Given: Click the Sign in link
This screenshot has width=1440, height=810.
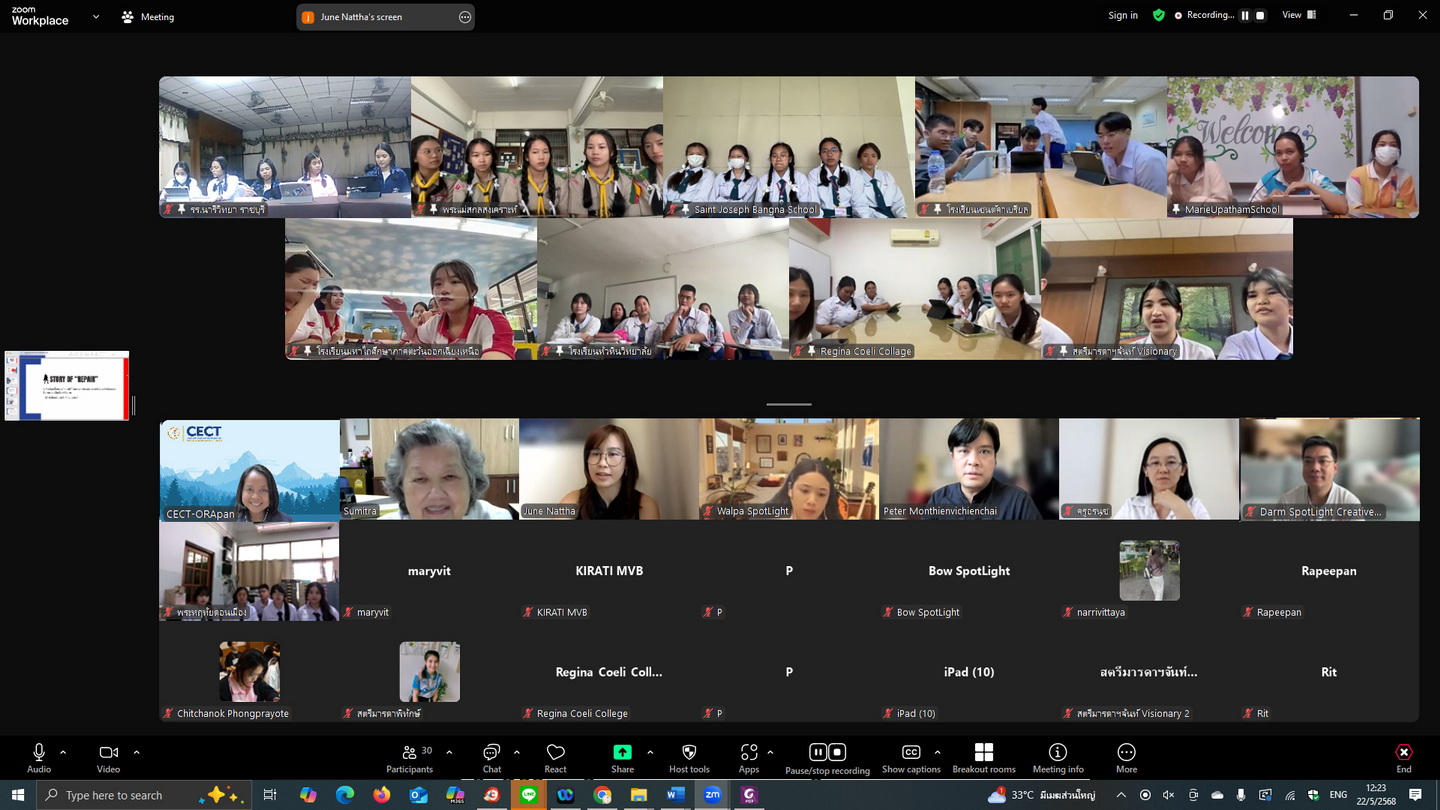Looking at the screenshot, I should (1122, 15).
